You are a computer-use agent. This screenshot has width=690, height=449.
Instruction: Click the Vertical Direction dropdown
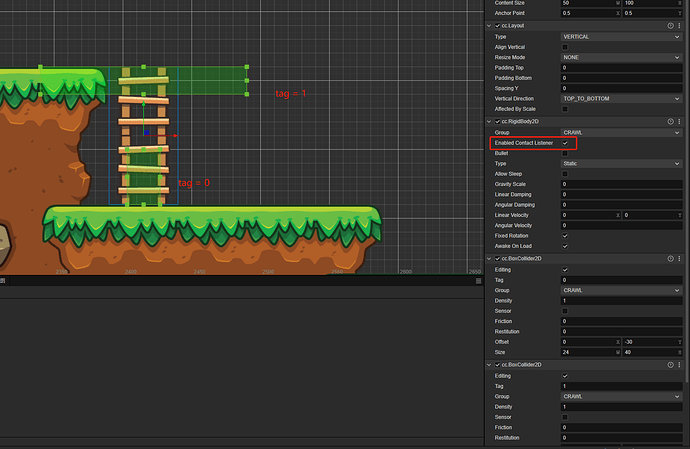tap(621, 99)
